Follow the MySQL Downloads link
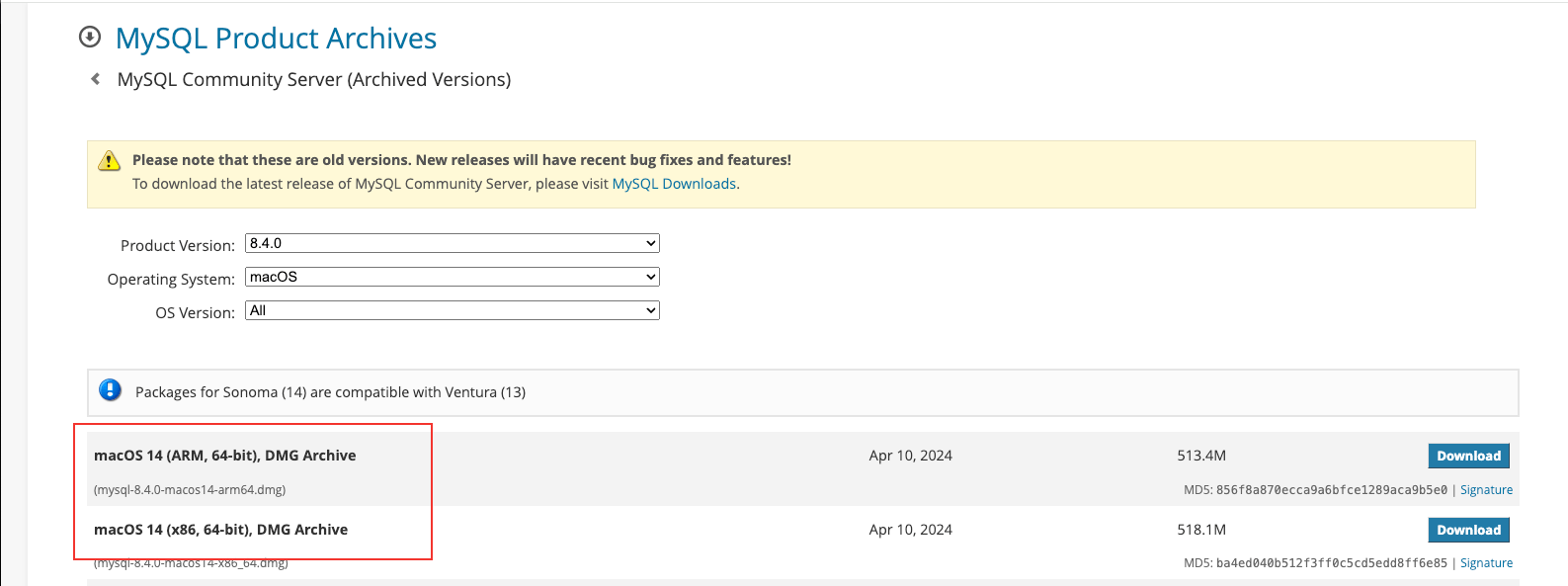The width and height of the screenshot is (1568, 586). [x=674, y=184]
